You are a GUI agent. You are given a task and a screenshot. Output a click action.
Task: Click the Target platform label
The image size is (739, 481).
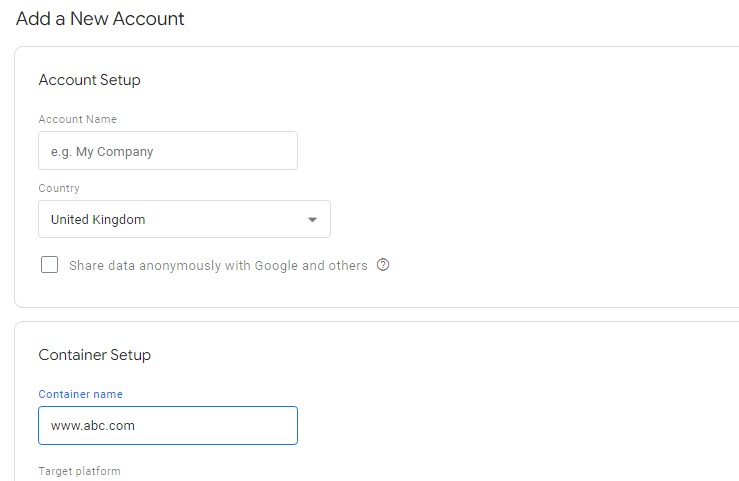click(x=80, y=471)
